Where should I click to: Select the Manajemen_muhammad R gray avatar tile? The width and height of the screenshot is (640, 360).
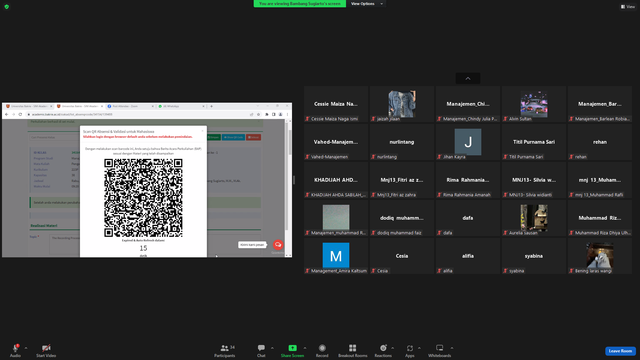tap(336, 218)
